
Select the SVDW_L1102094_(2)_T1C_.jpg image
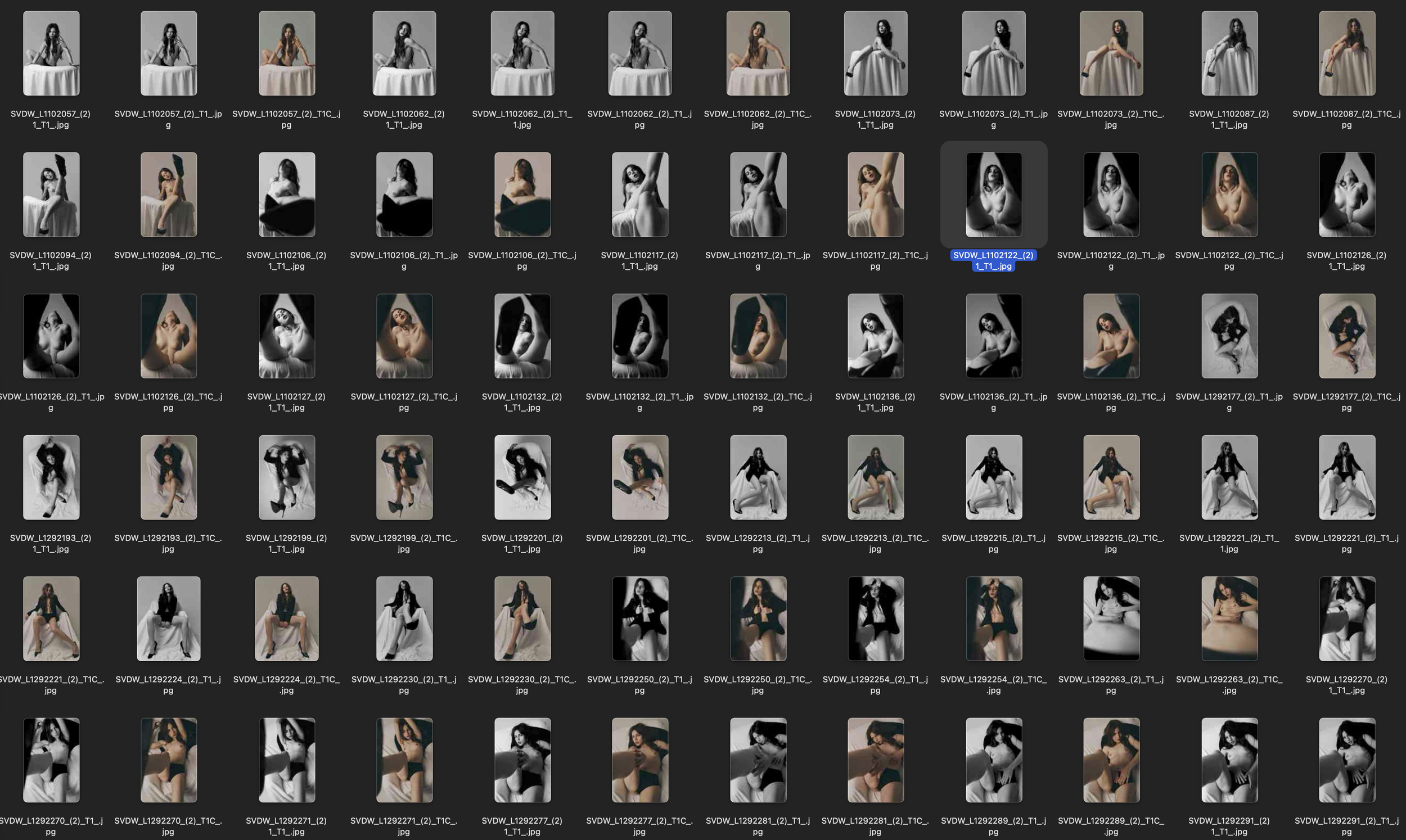pos(168,194)
